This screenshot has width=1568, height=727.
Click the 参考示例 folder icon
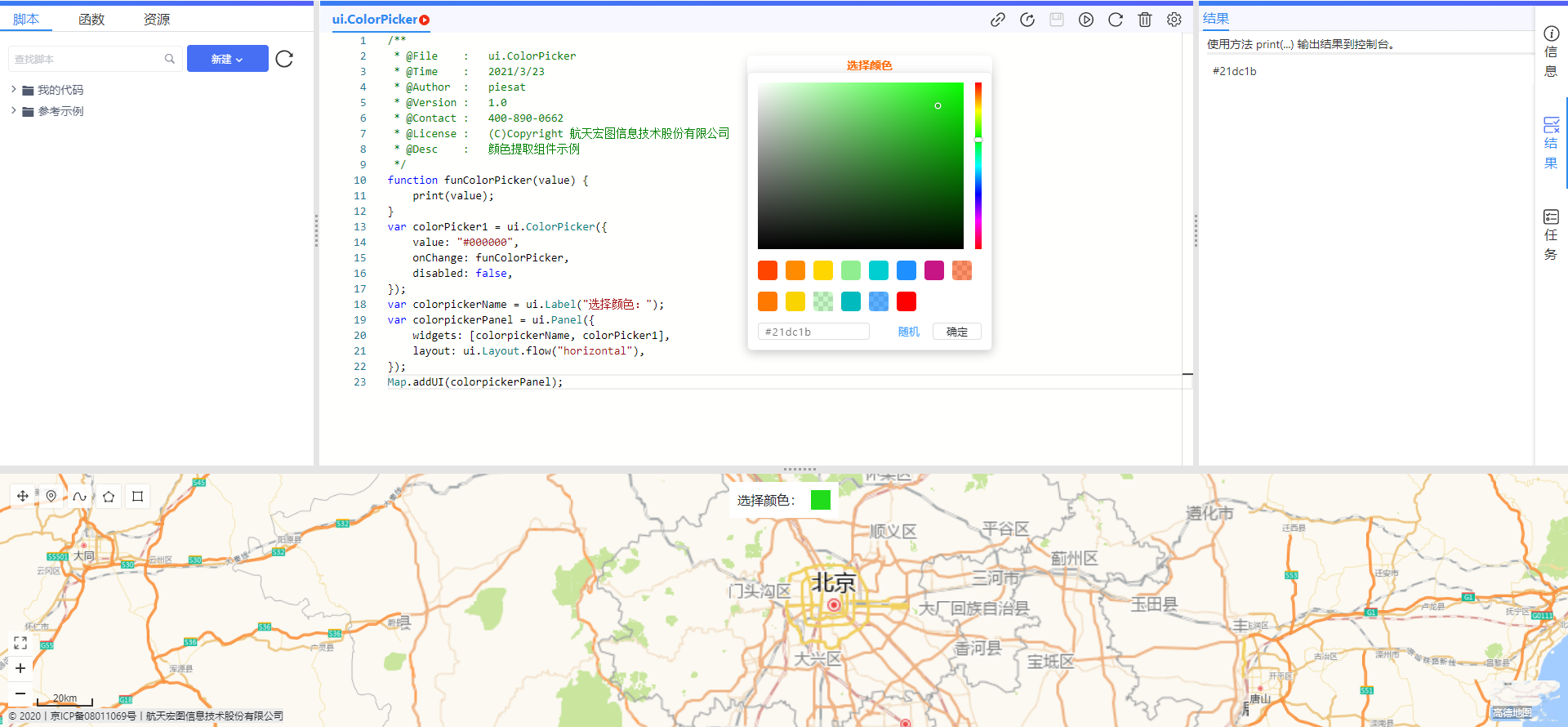tap(28, 112)
